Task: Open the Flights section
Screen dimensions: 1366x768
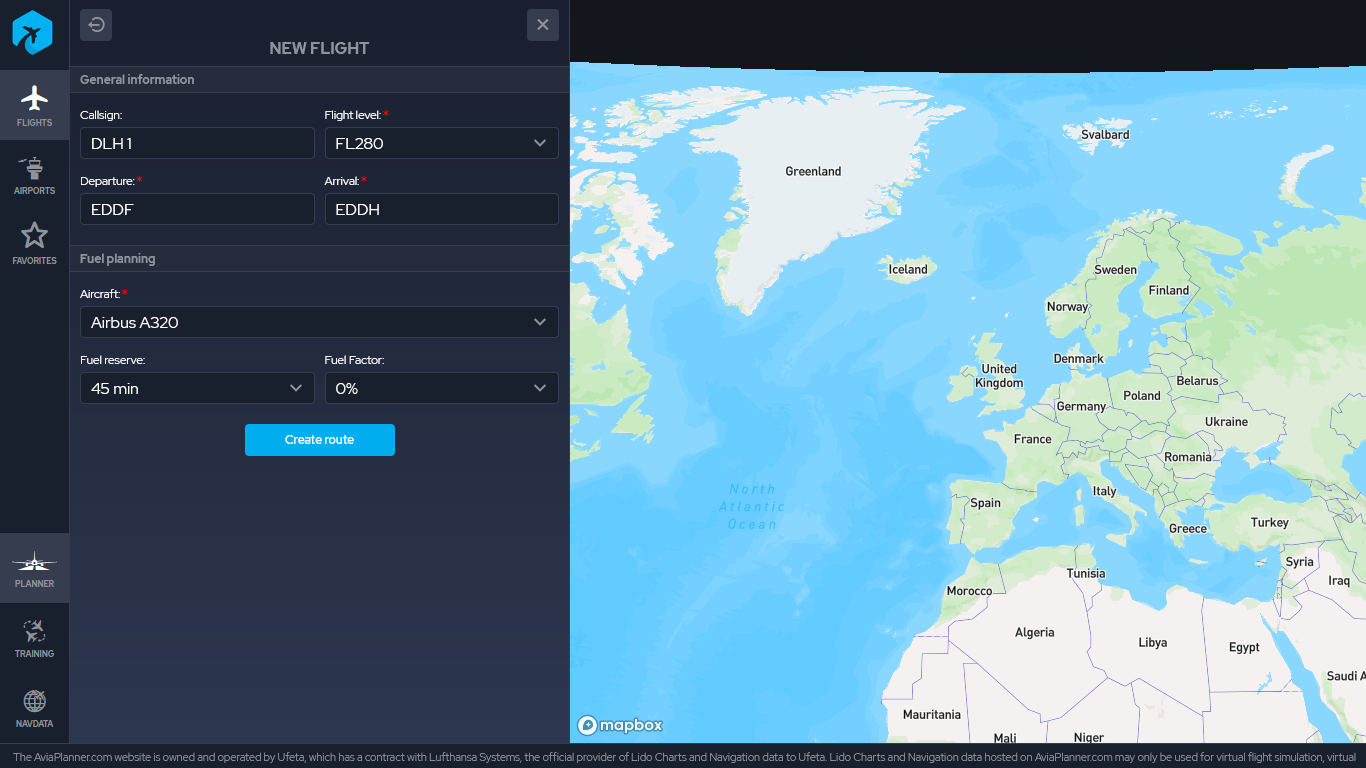Action: tap(34, 105)
